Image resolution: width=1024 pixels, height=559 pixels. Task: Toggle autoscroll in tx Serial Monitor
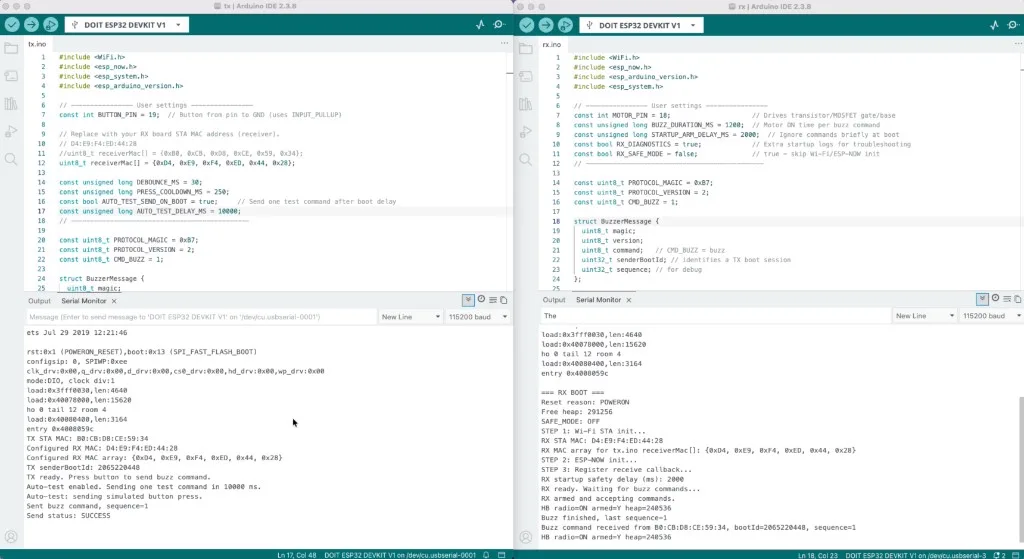pyautogui.click(x=468, y=300)
